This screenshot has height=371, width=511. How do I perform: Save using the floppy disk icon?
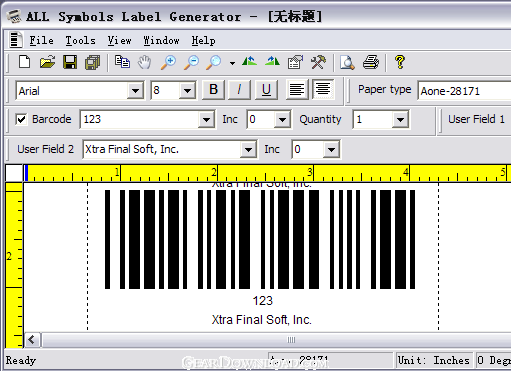coord(70,62)
